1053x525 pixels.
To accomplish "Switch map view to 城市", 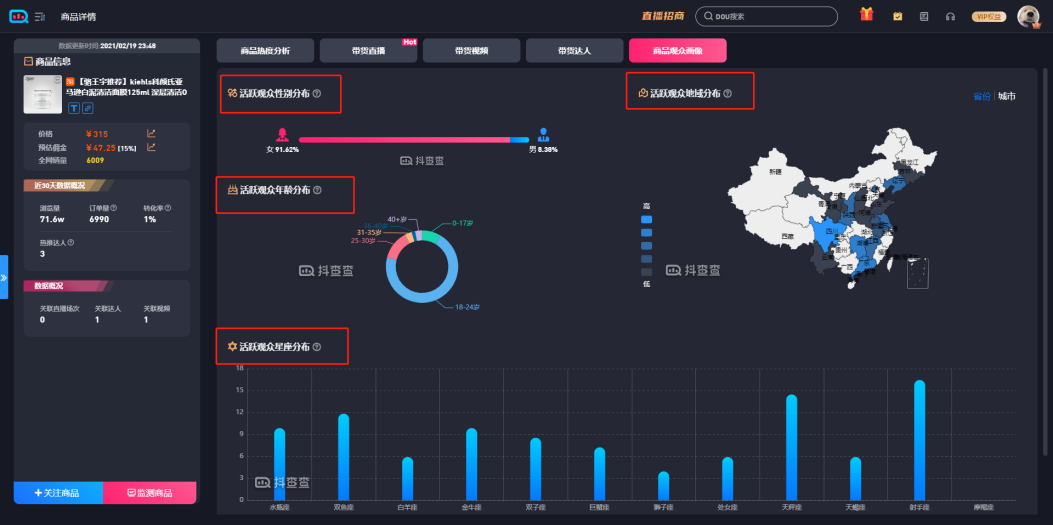I will point(1008,97).
